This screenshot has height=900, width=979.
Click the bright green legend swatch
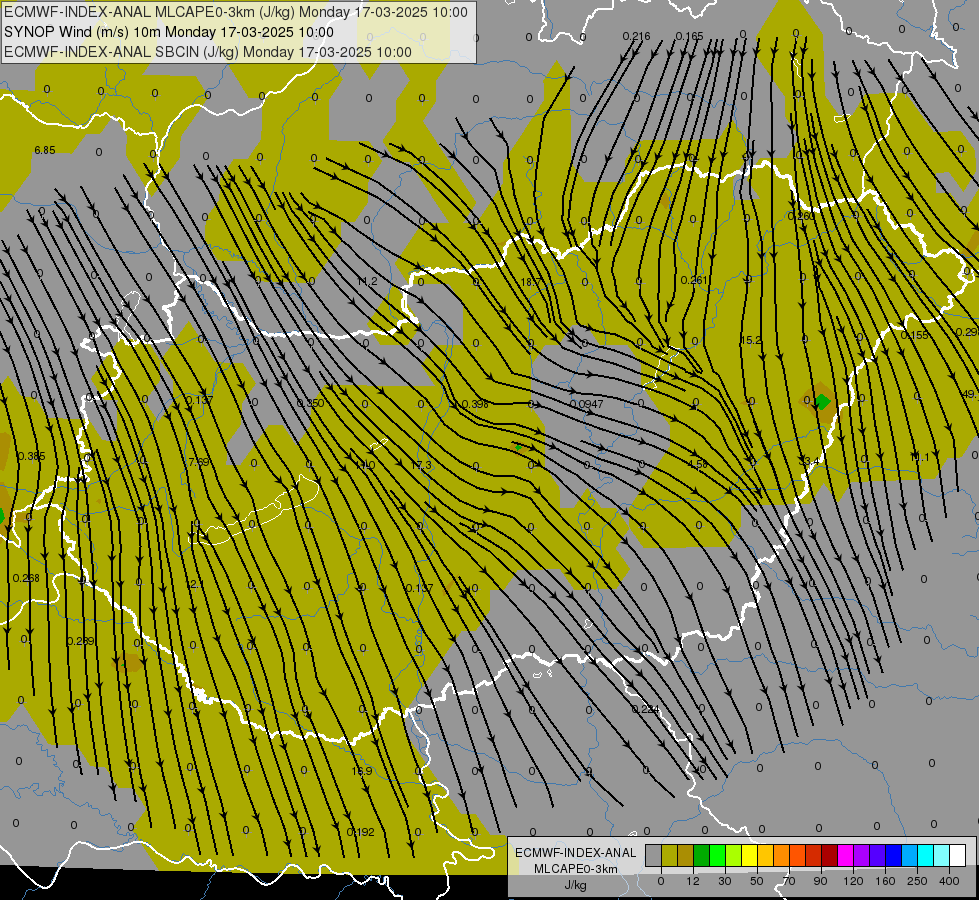717,855
